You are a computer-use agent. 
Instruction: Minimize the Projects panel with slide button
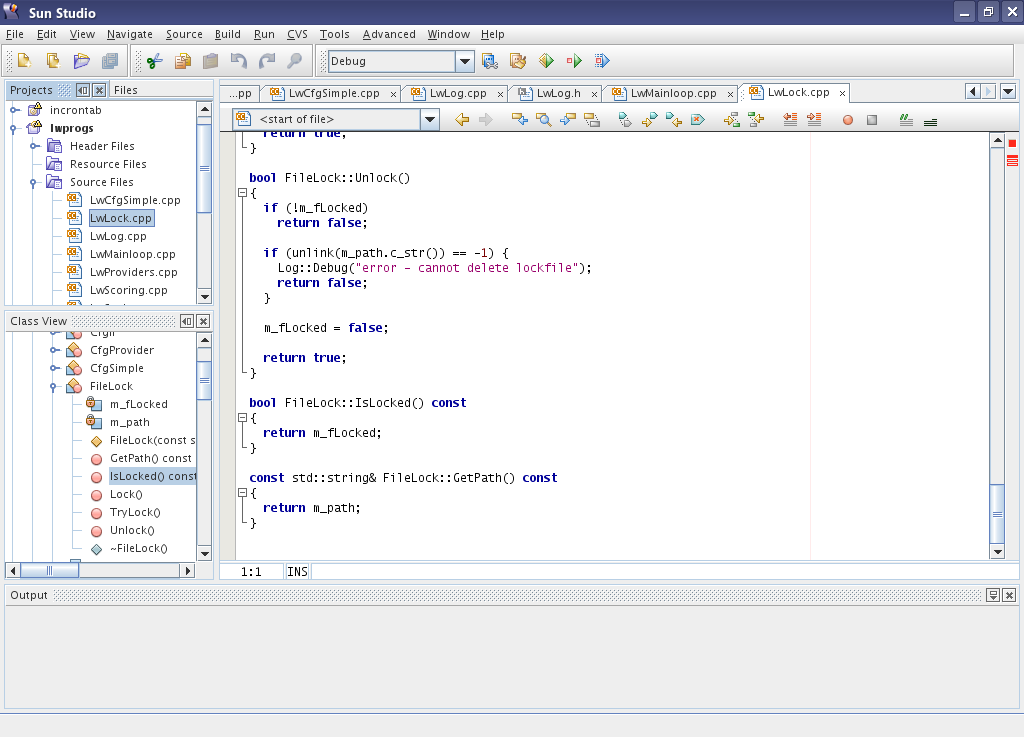83,90
